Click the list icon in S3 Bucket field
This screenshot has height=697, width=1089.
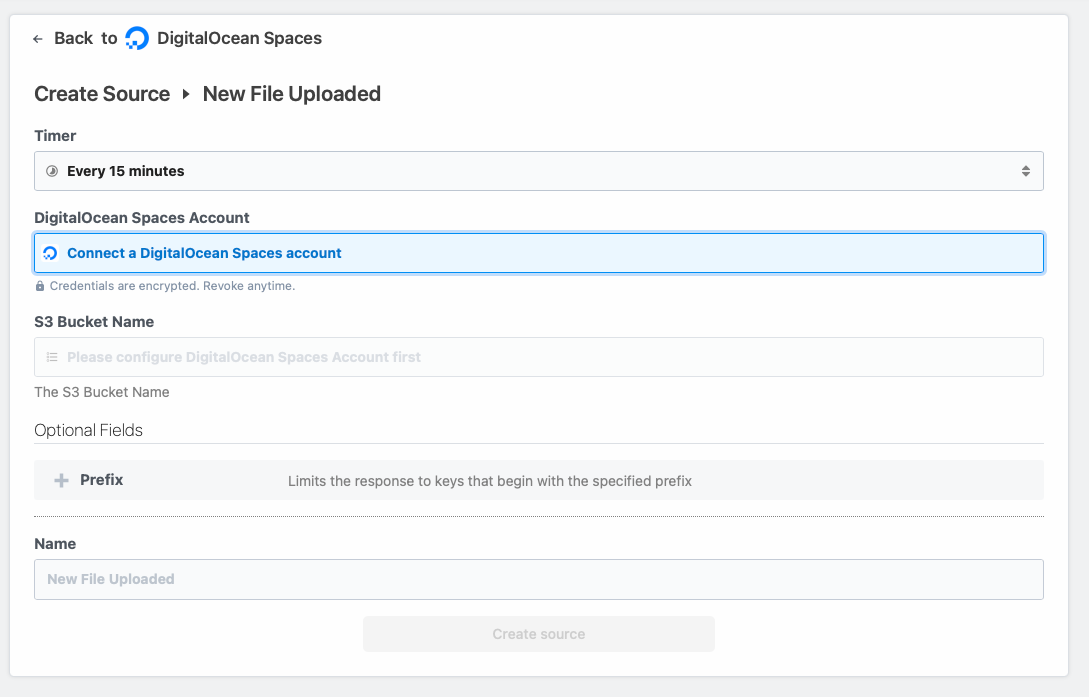52,357
